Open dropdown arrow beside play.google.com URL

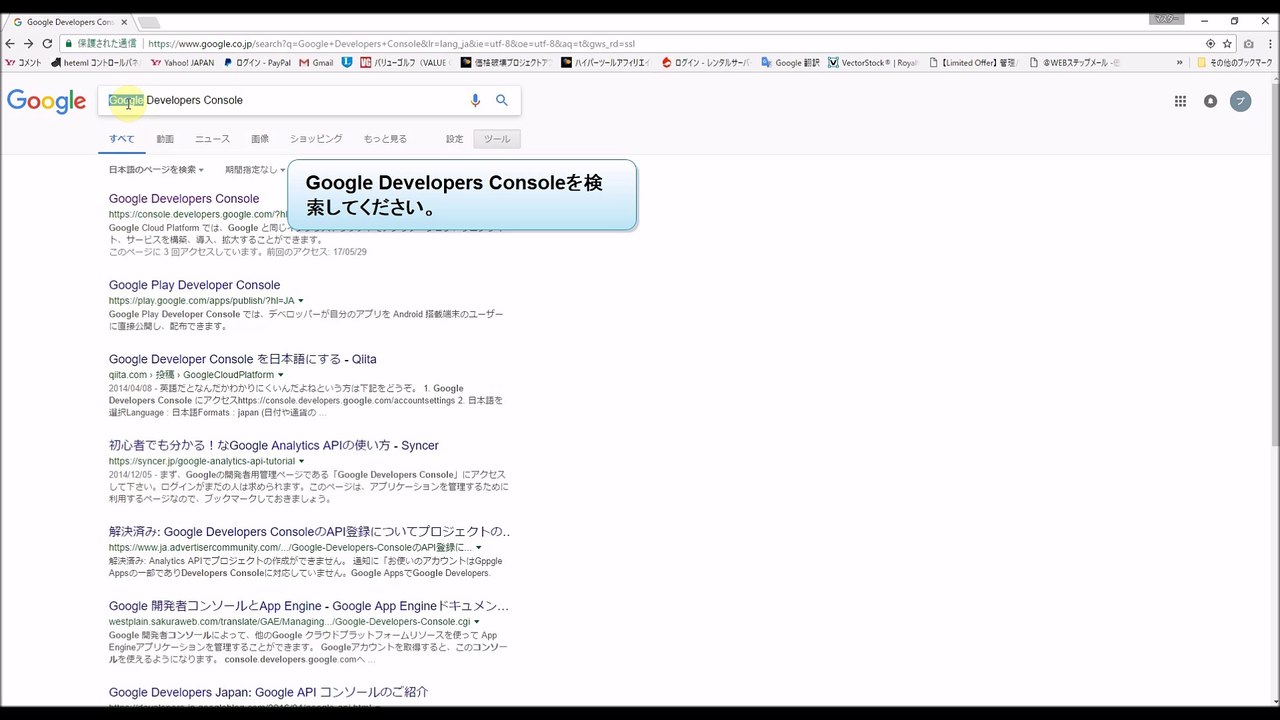pyautogui.click(x=301, y=301)
